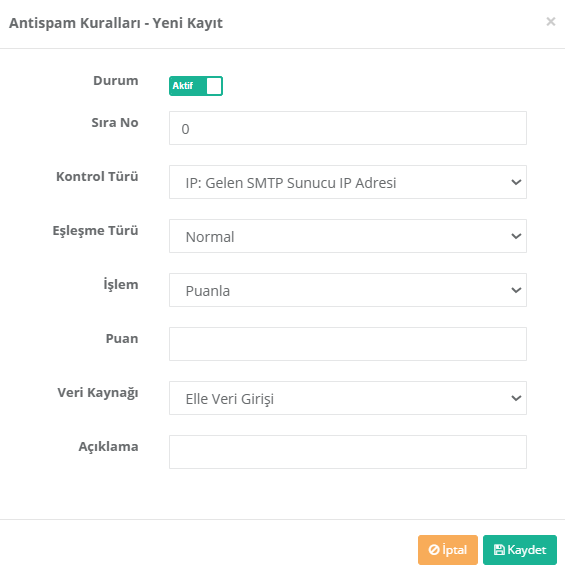The width and height of the screenshot is (565, 575).
Task: Open the Eşleşme Türü dropdown showing Normal
Action: [348, 236]
